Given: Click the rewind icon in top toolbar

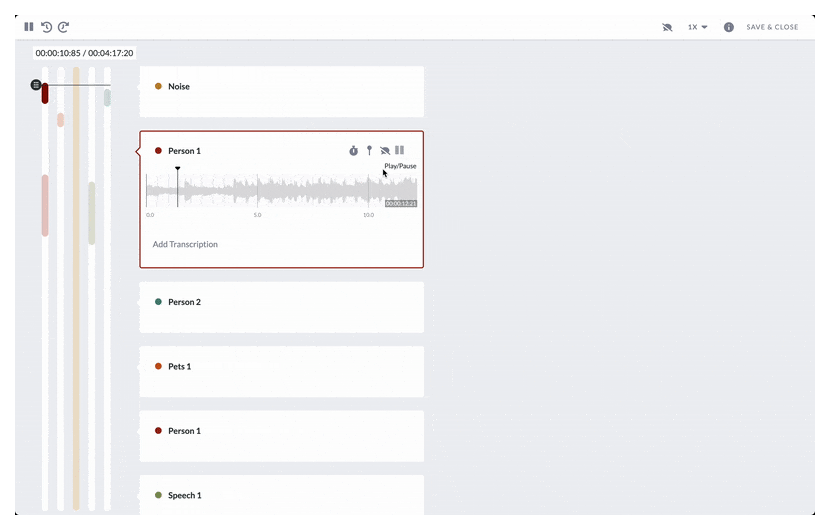Looking at the screenshot, I should pyautogui.click(x=46, y=27).
